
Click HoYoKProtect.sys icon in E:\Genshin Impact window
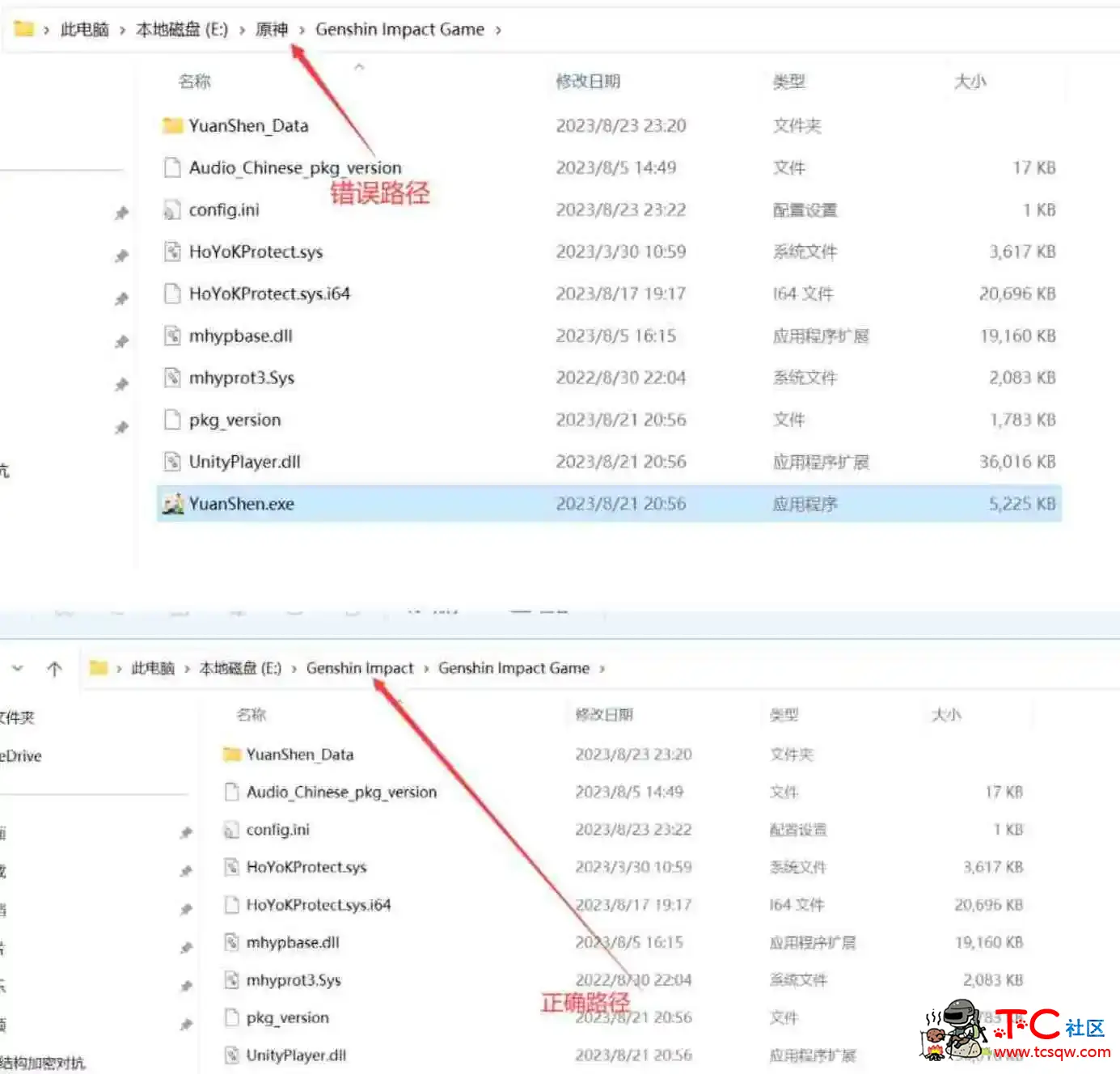click(232, 867)
